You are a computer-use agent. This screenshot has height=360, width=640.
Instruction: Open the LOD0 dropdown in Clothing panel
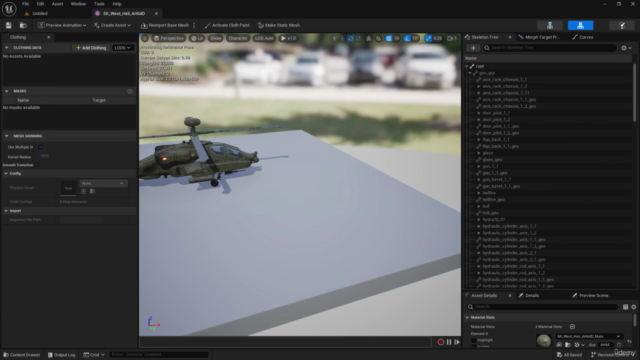(x=122, y=48)
